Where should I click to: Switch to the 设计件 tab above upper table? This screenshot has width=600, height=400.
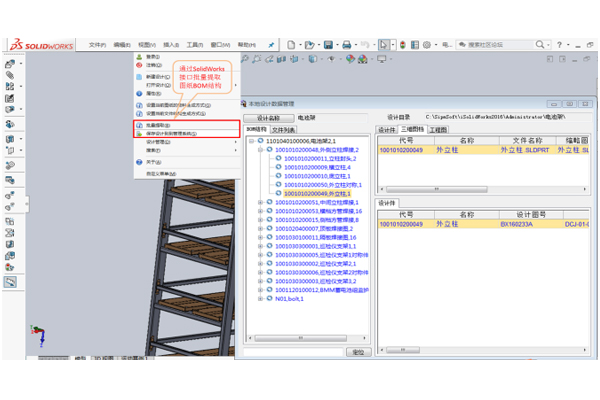386,130
